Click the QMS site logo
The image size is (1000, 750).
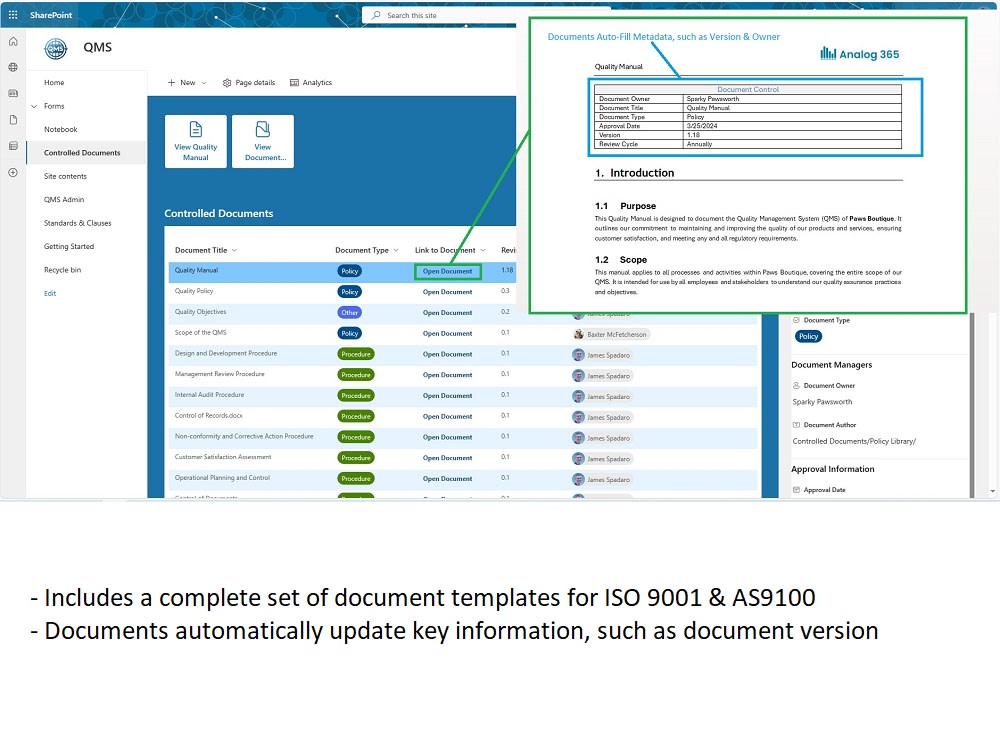[x=57, y=47]
